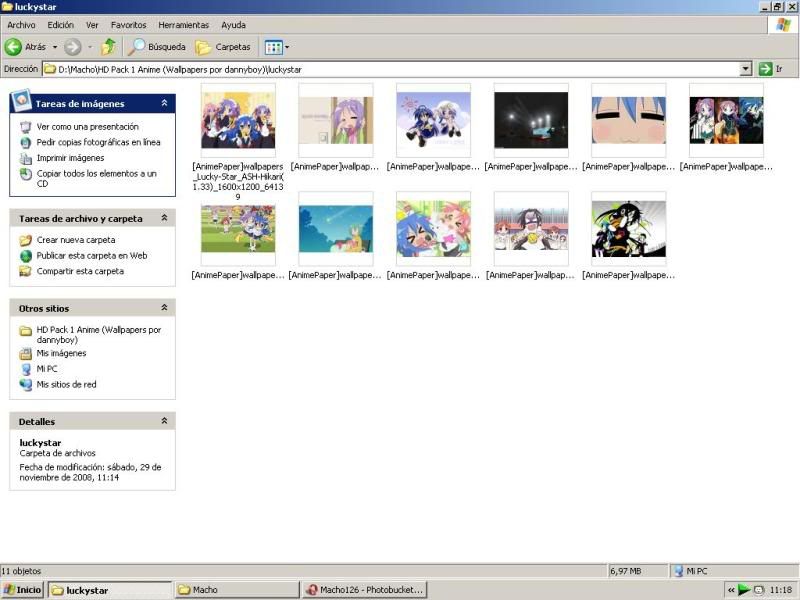
Task: Click Copiar todos los elementos a un CD
Action: (97, 179)
